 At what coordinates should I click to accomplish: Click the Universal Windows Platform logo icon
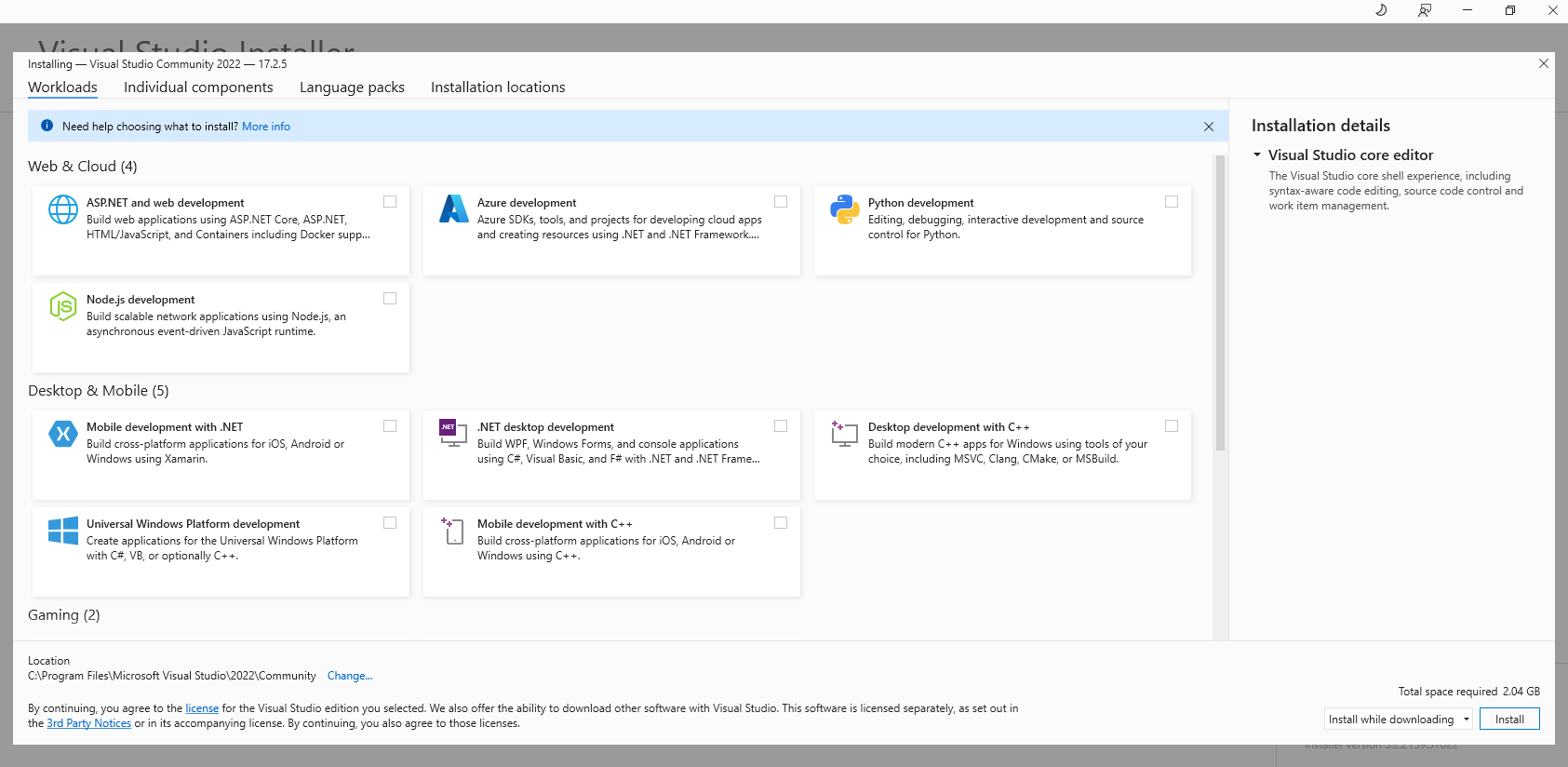tap(63, 531)
